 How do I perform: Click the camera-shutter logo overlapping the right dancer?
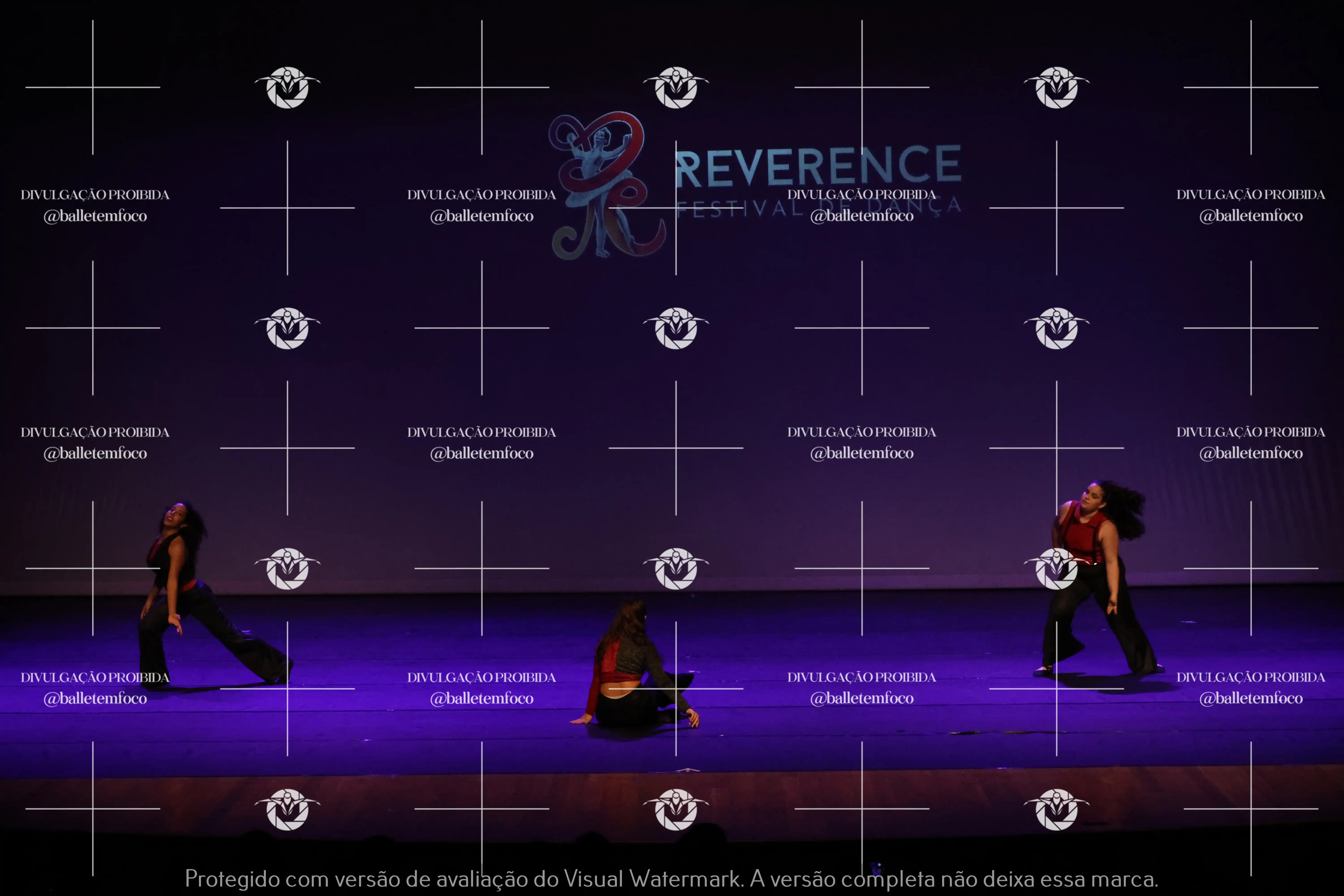(1057, 569)
